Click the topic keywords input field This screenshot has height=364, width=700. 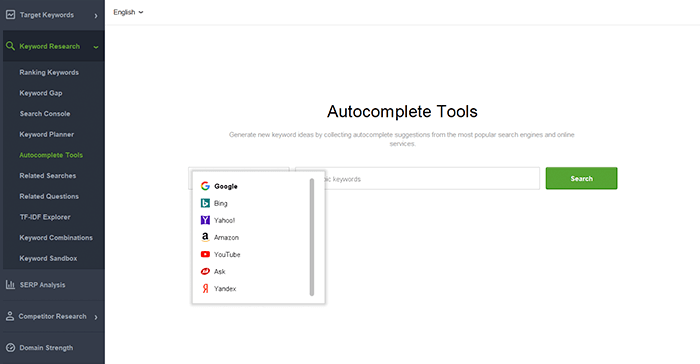coord(417,179)
